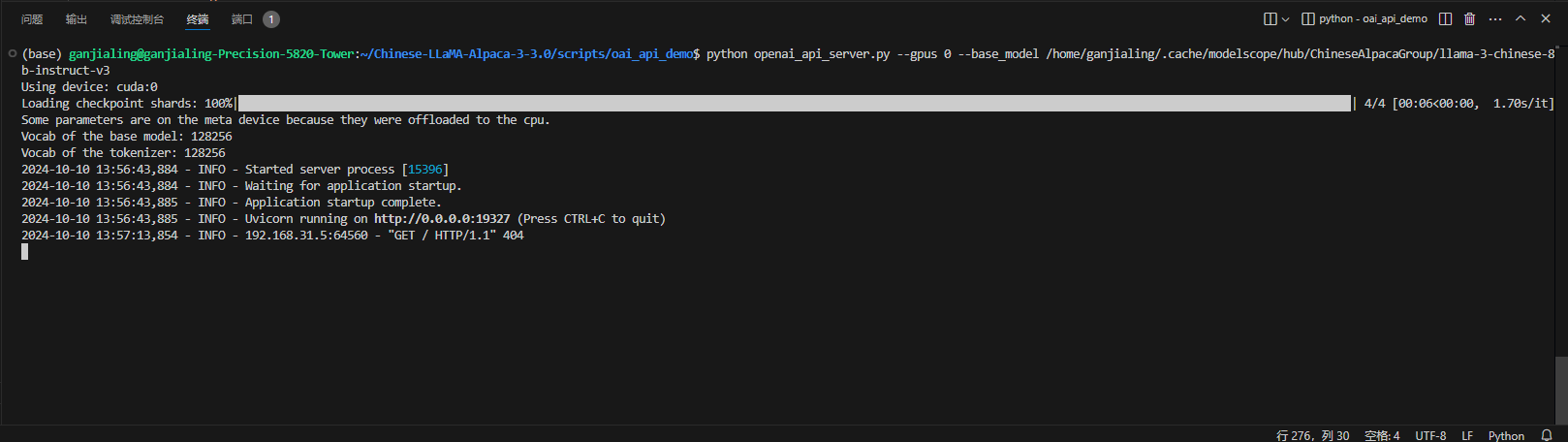Switch the LF end-of-line sequence

[1467, 435]
